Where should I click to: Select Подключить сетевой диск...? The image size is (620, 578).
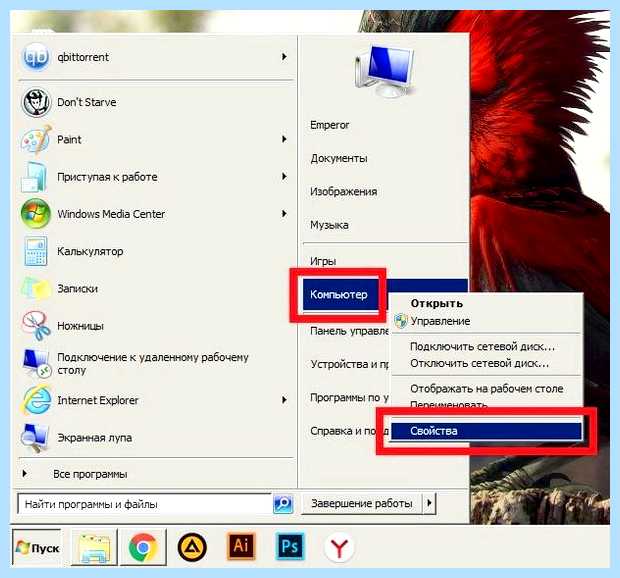coord(482,346)
